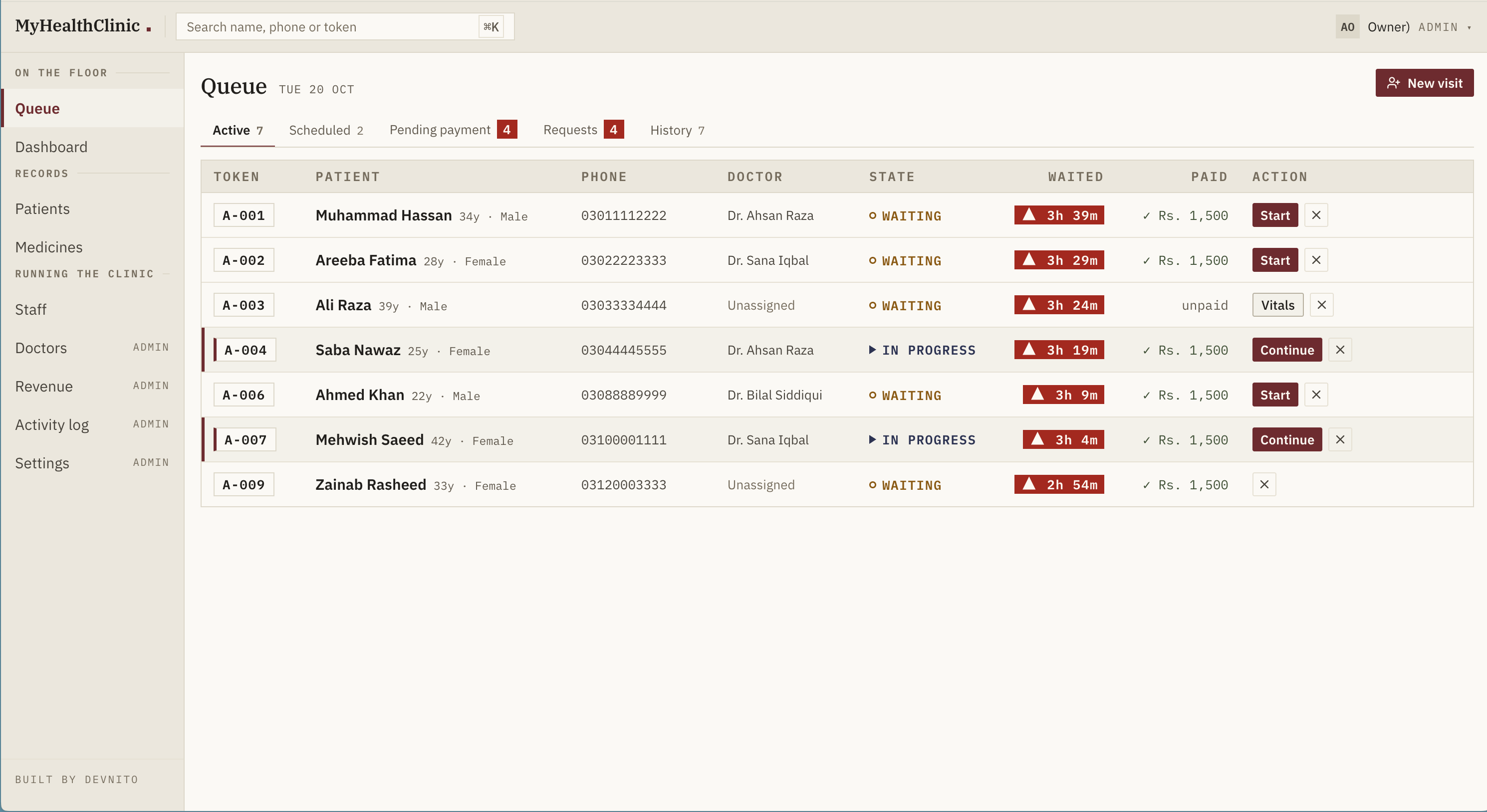1487x812 pixels.
Task: Open the Requests tab
Action: [583, 130]
